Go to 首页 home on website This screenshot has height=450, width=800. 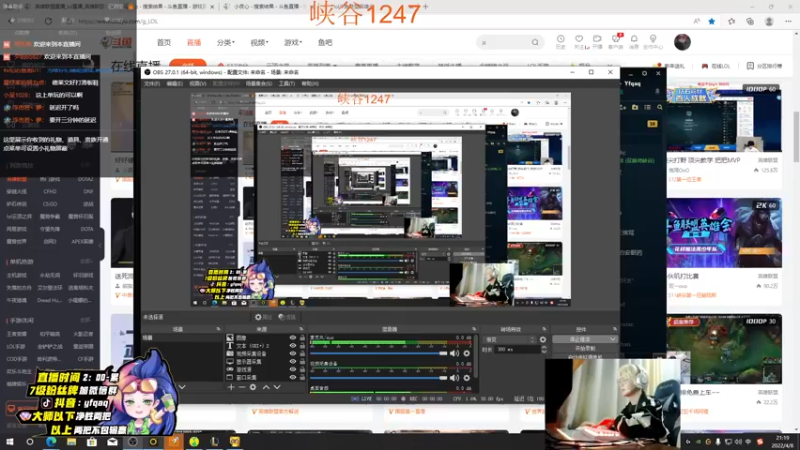pyautogui.click(x=164, y=42)
